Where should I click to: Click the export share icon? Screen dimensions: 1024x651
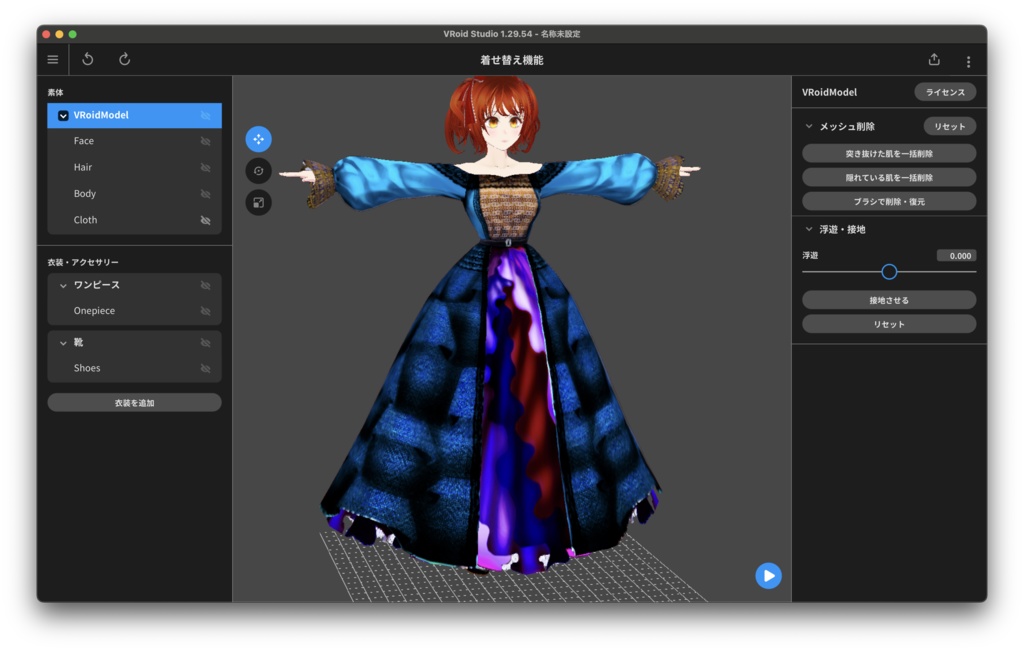pyautogui.click(x=934, y=59)
